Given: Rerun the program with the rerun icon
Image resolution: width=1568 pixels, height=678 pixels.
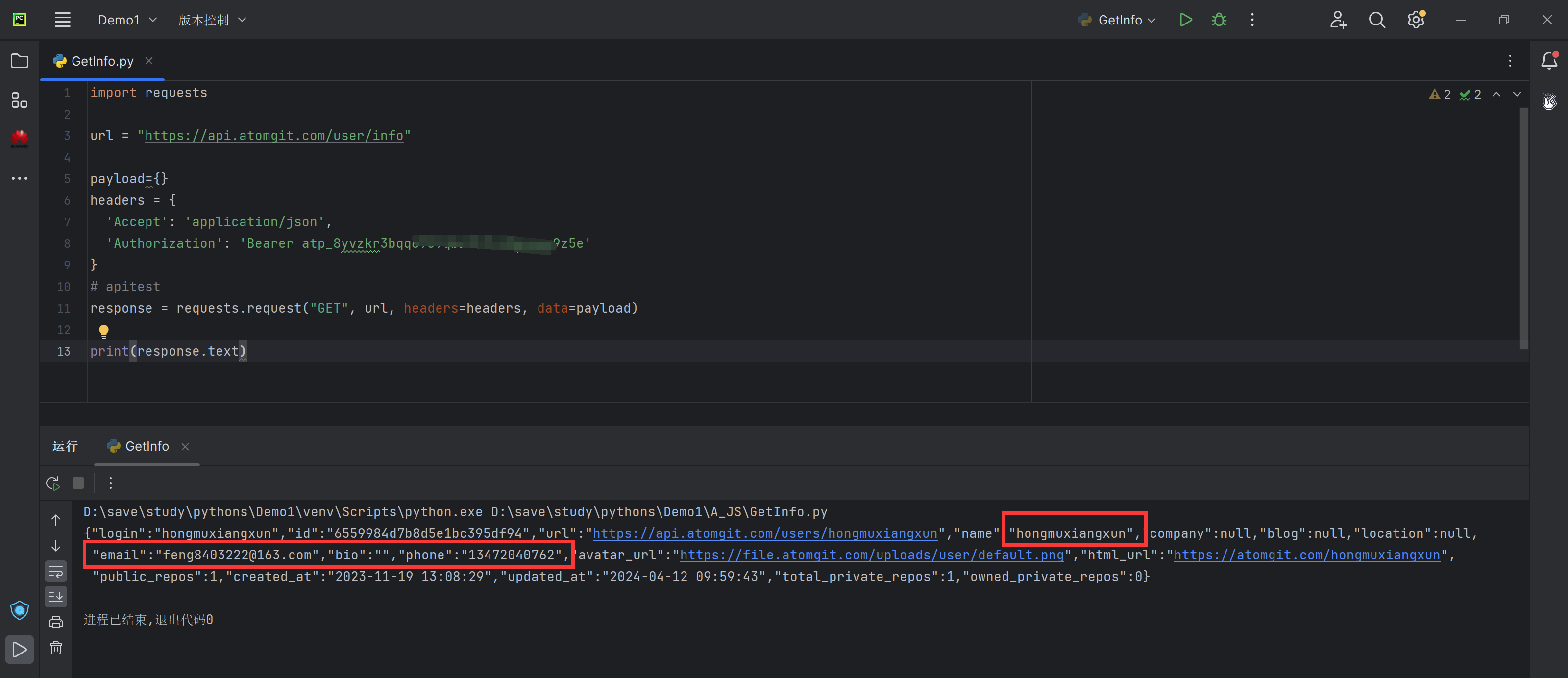Looking at the screenshot, I should pos(53,483).
